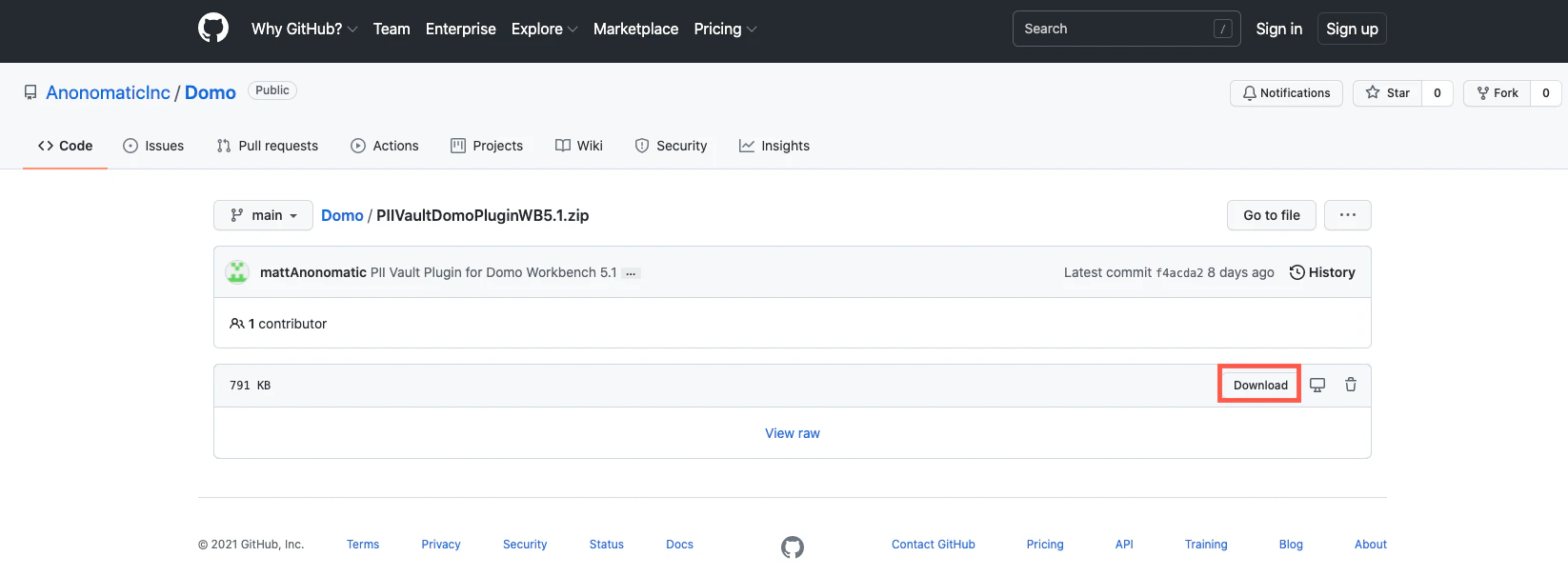Open the footer Docs link

[x=680, y=545]
